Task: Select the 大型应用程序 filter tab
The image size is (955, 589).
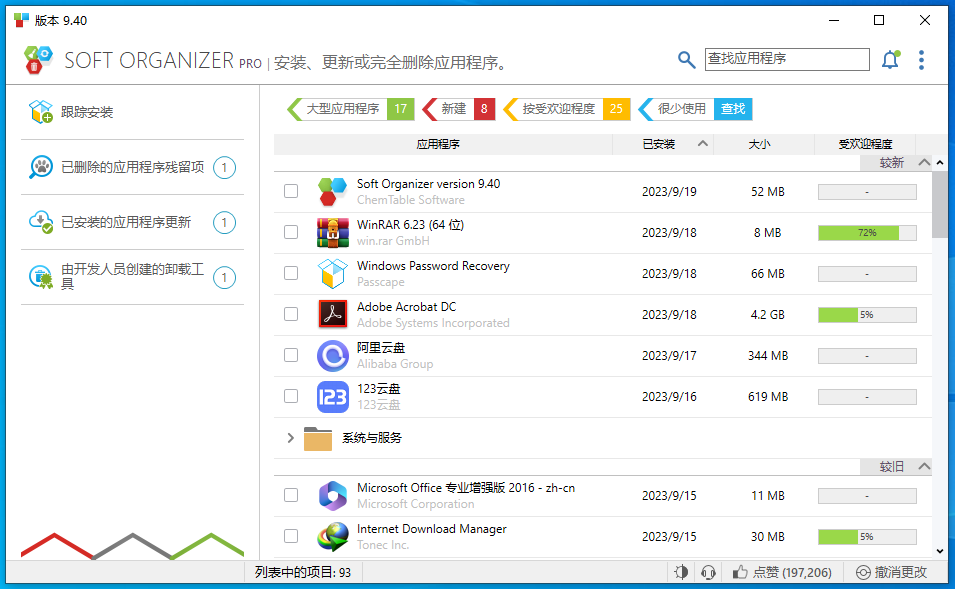Action: (x=342, y=109)
